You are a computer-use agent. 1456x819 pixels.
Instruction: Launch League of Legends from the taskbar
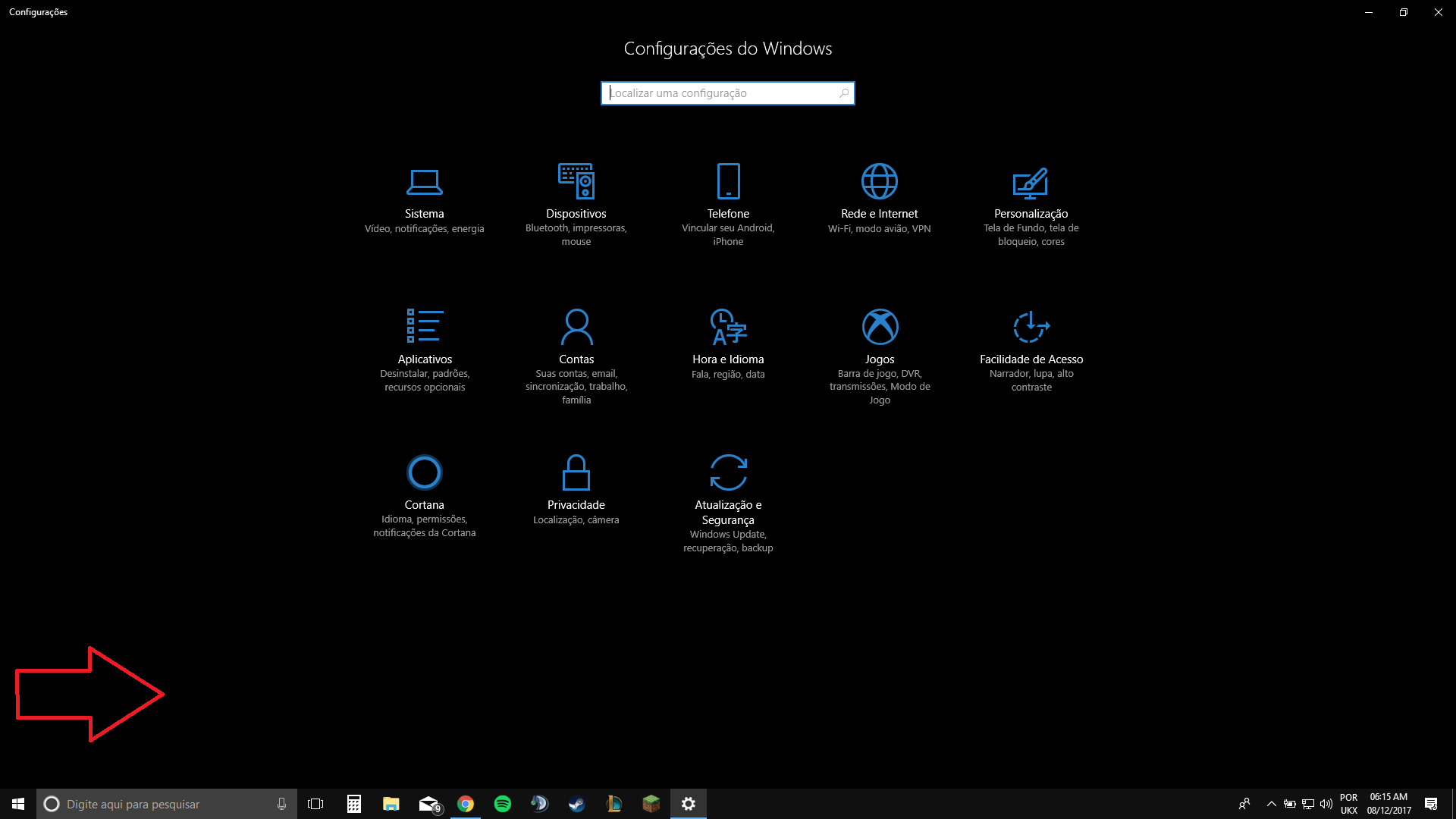pyautogui.click(x=614, y=804)
